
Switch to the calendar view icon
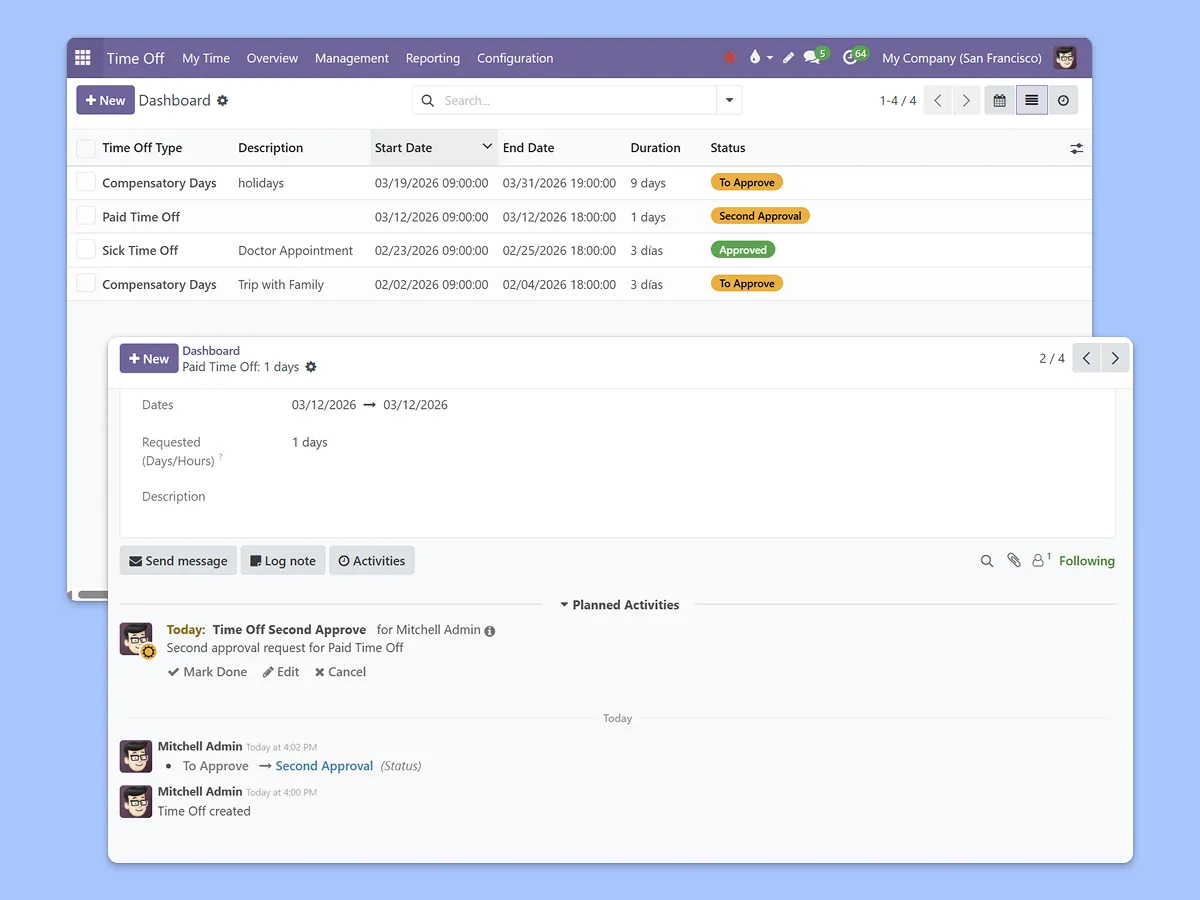(x=999, y=101)
